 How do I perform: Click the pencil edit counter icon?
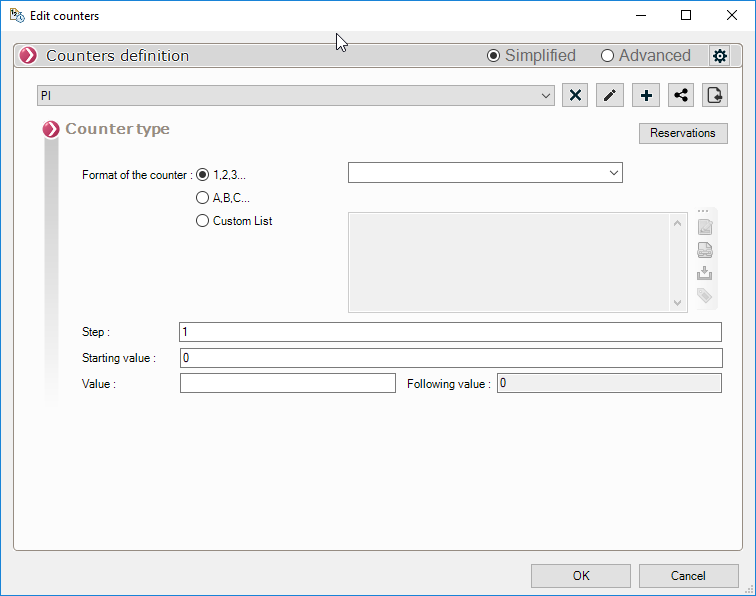(x=610, y=95)
